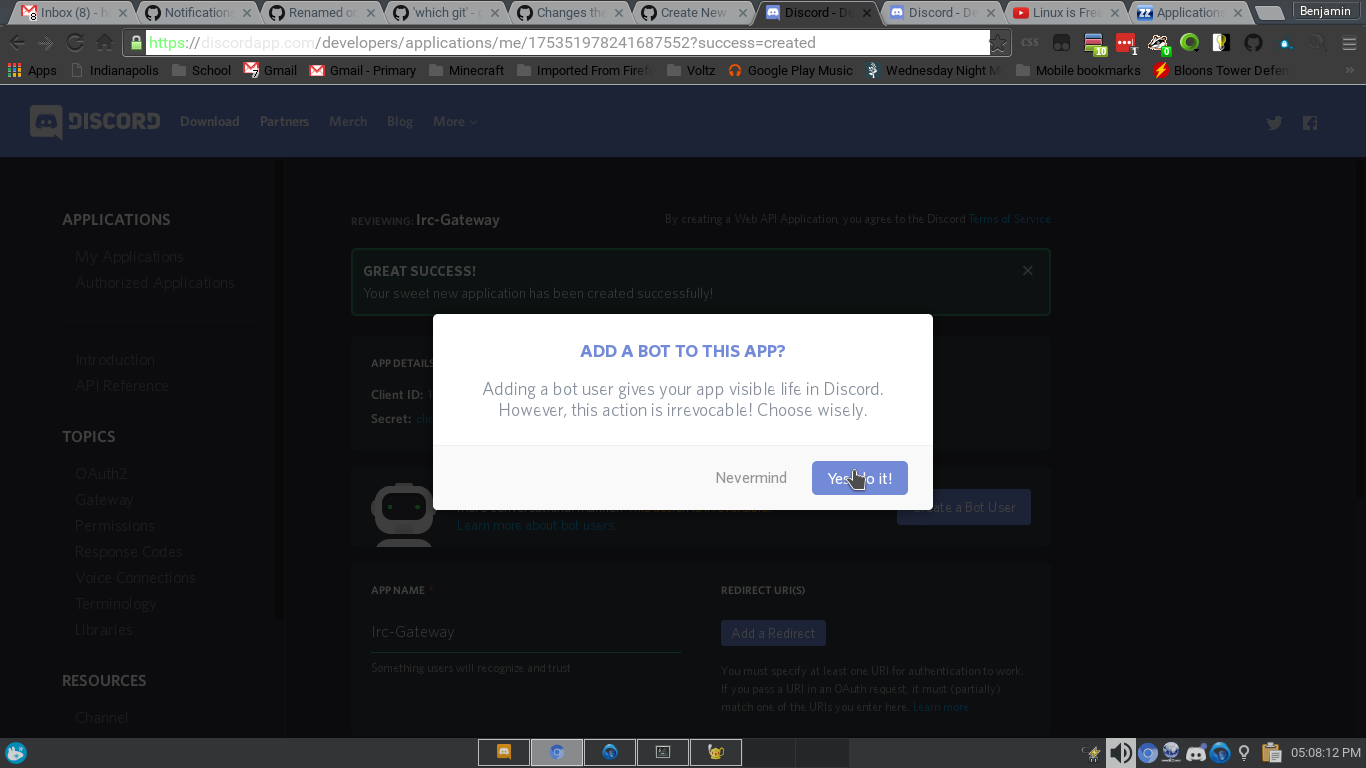
Task: Open the system launcher menu icon
Action: [16, 753]
